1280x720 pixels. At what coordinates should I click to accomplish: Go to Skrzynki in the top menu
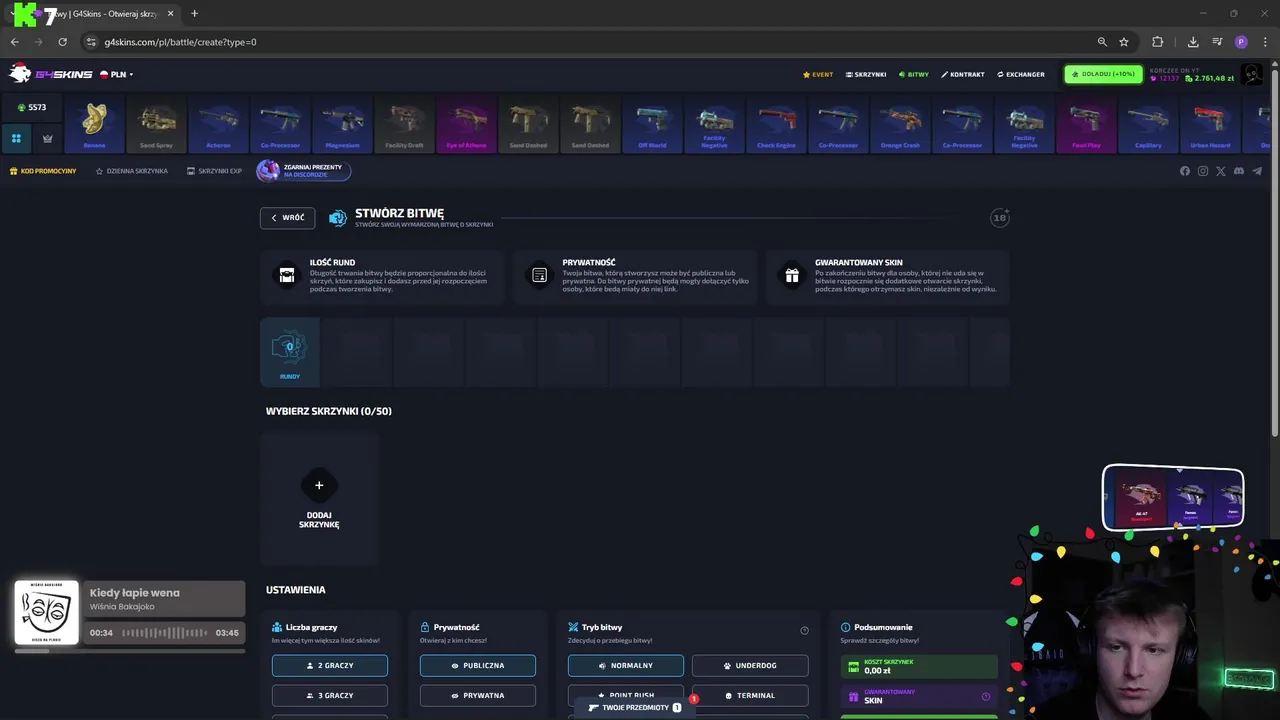tap(866, 74)
